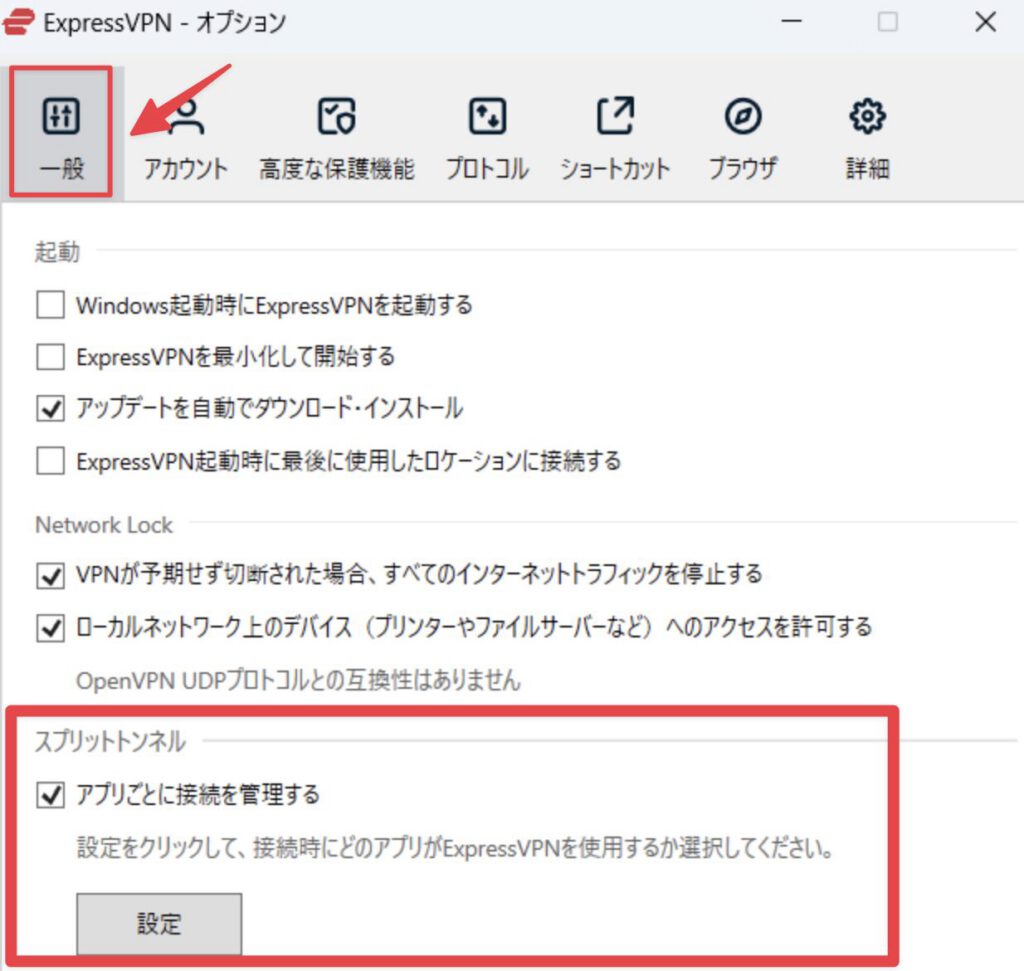Image resolution: width=1024 pixels, height=971 pixels.
Task: Click the ExpressVPN logo in the title bar
Action: tap(18, 21)
